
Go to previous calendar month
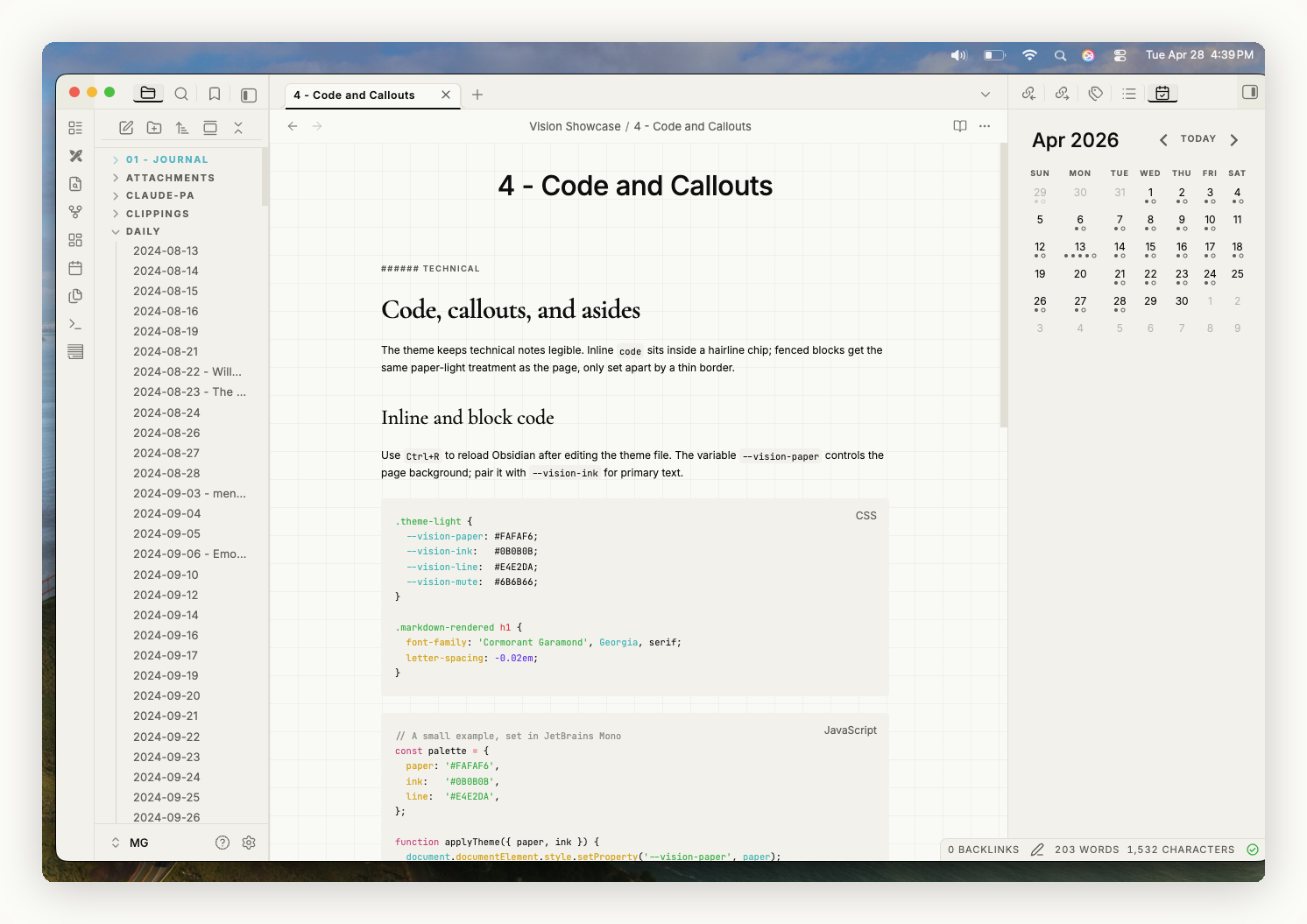[x=1163, y=140]
